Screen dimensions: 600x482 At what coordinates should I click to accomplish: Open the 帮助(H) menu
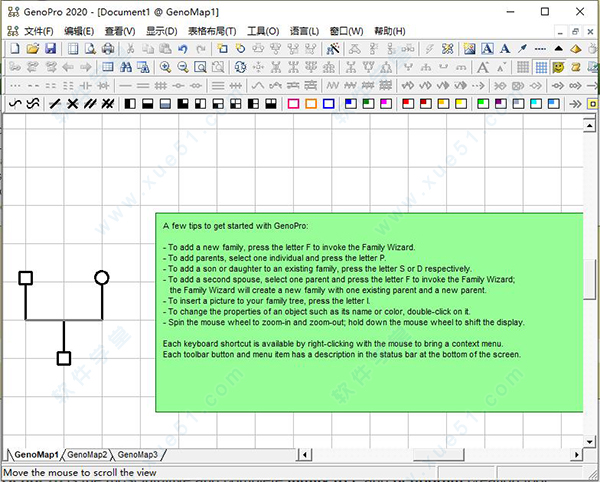(390, 31)
